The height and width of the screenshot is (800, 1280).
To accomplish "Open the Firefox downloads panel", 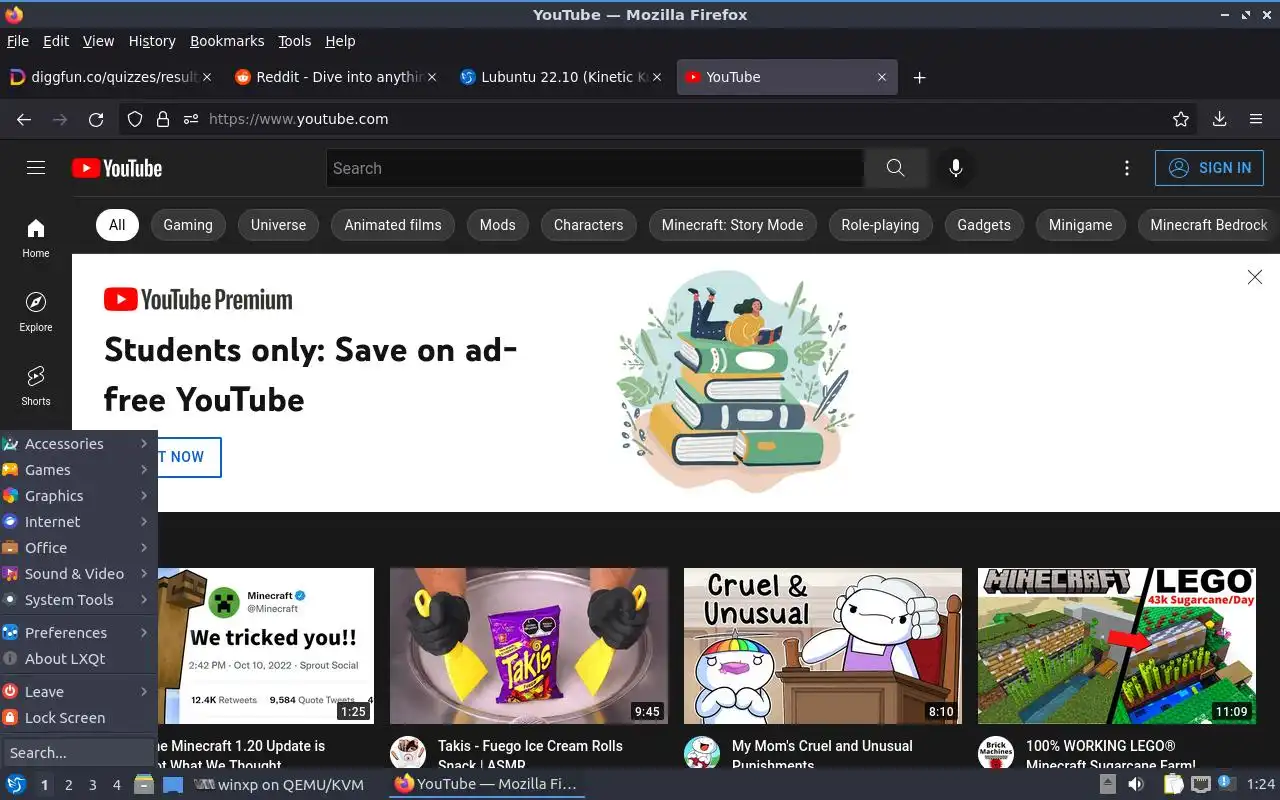I will tap(1219, 119).
